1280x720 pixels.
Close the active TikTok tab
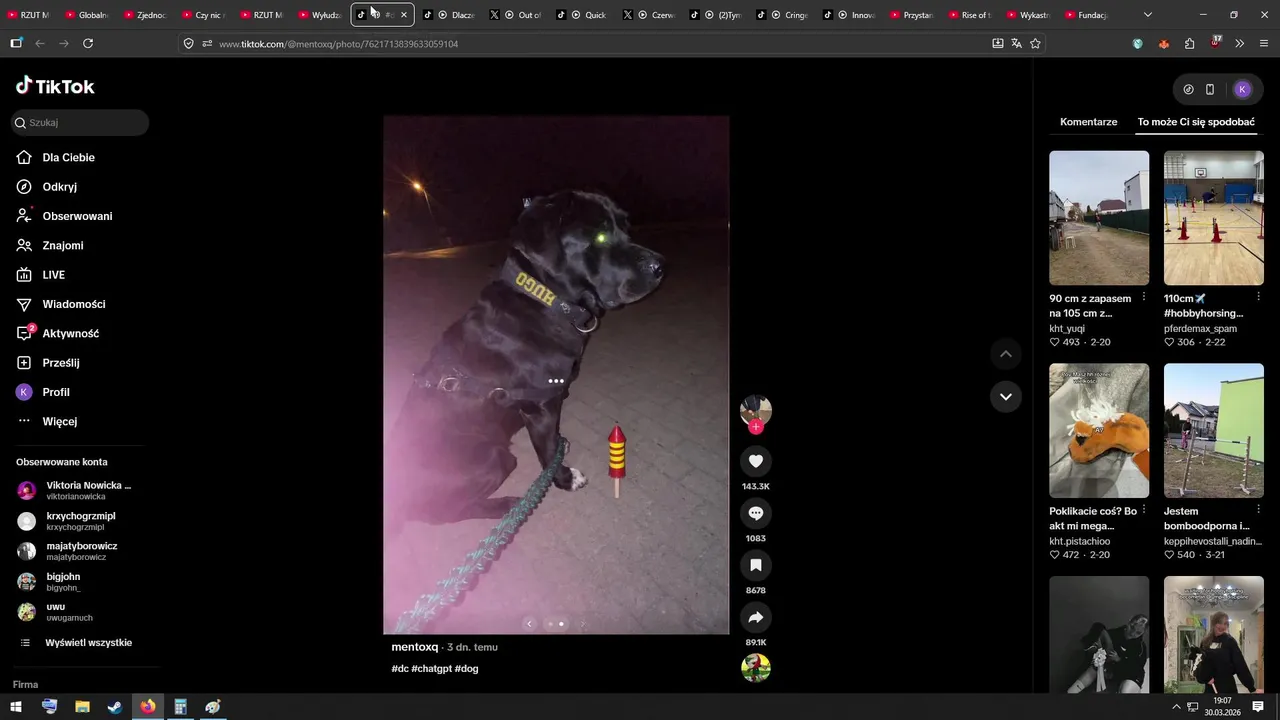click(x=404, y=15)
